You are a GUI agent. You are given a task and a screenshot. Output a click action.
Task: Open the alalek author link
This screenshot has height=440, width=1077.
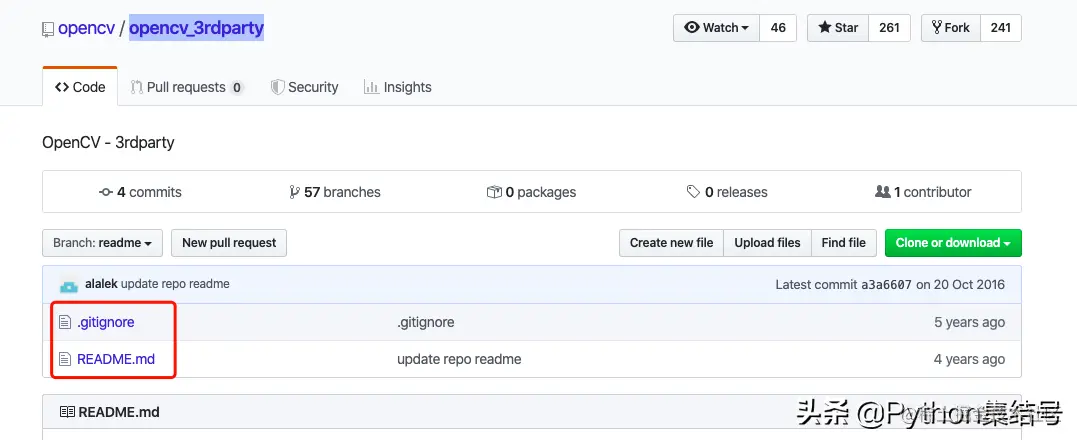coord(102,283)
